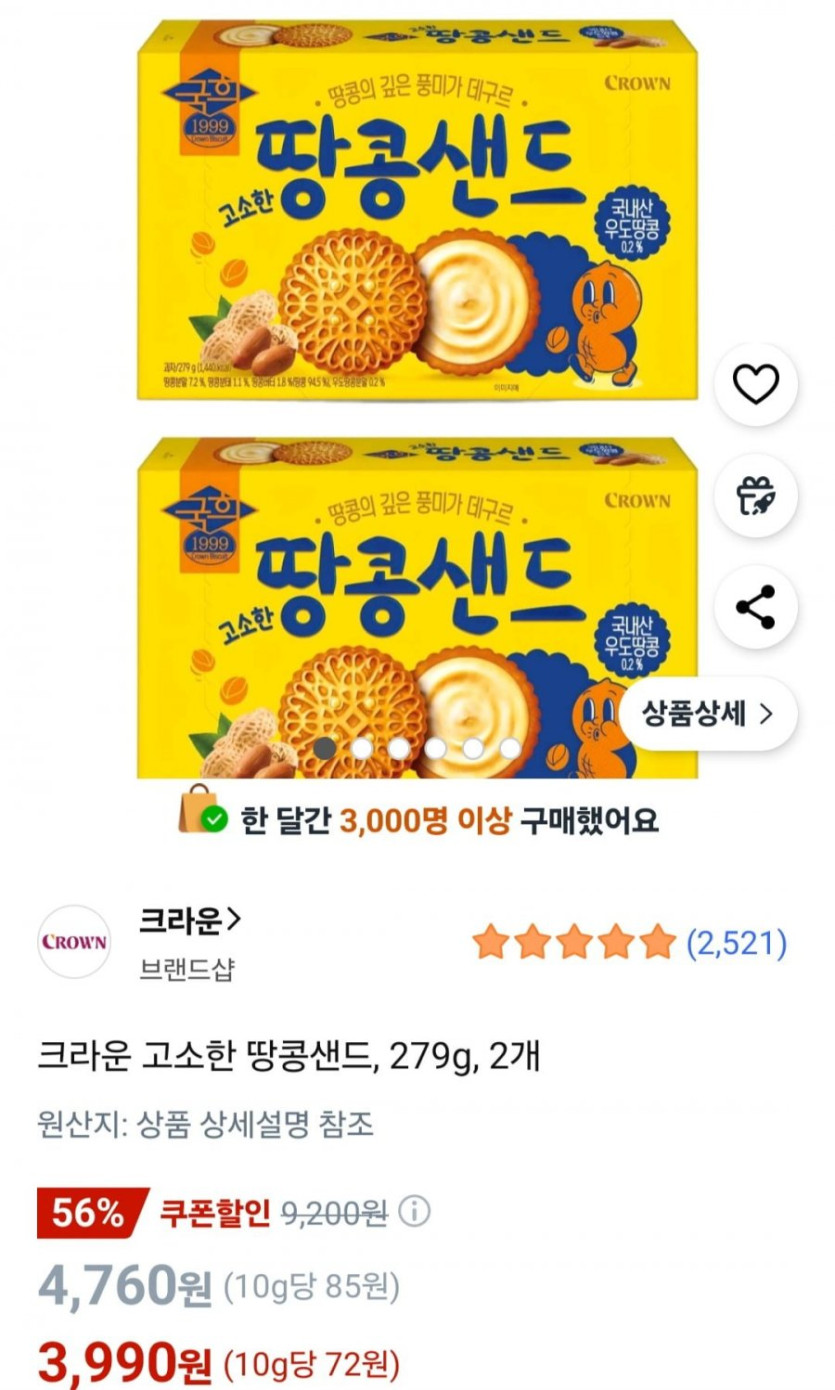Select the second image carousel dot

coord(362,748)
